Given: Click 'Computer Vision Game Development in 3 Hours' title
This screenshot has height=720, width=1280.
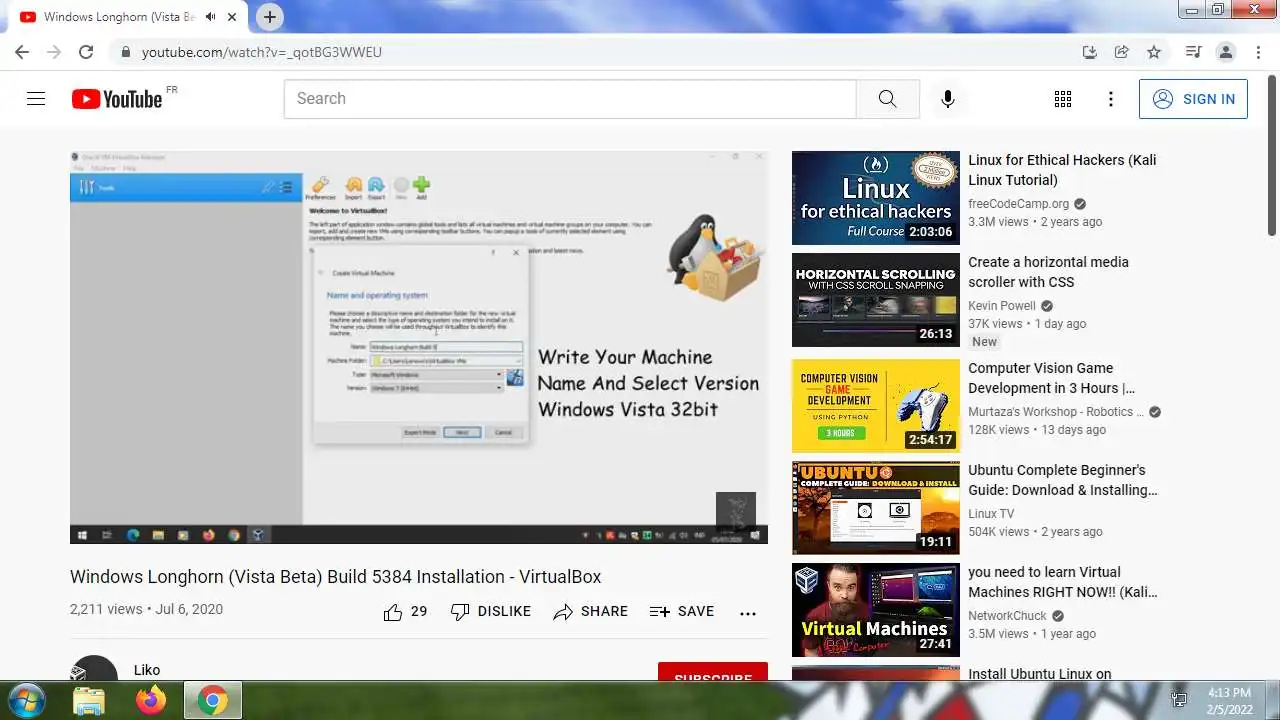Looking at the screenshot, I should [x=1054, y=378].
